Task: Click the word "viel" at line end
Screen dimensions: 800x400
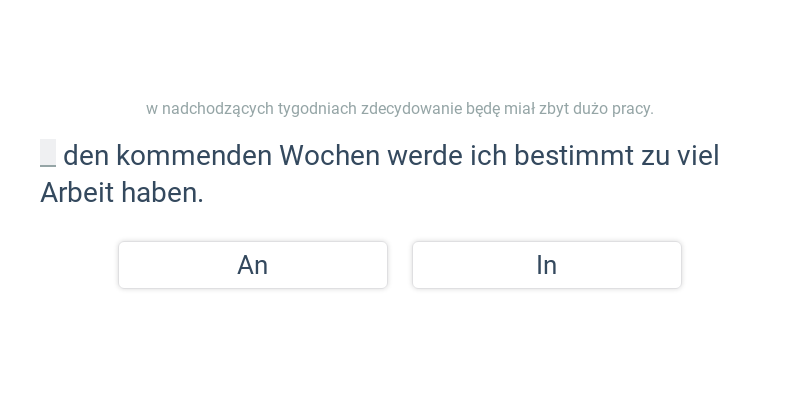Action: click(698, 155)
